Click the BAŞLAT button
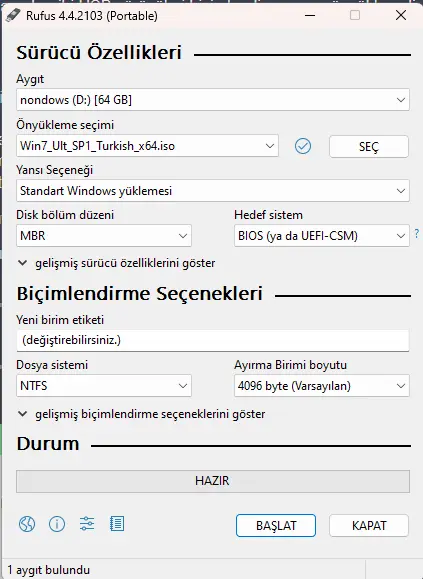 276,525
